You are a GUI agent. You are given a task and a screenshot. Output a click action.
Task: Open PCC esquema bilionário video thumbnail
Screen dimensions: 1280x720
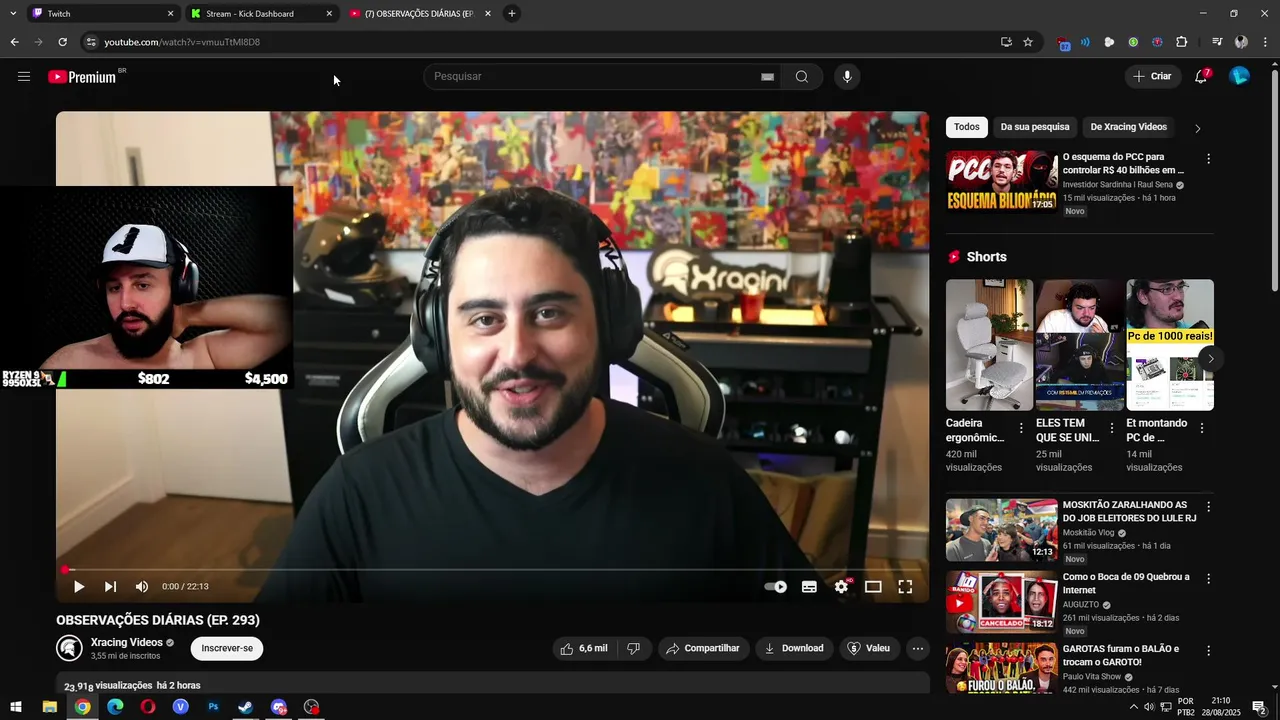tap(1002, 182)
